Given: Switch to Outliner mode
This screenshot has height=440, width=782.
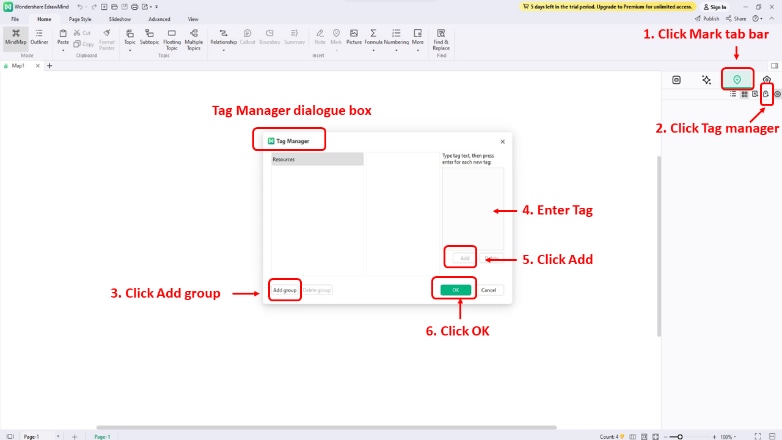Looking at the screenshot, I should point(39,37).
